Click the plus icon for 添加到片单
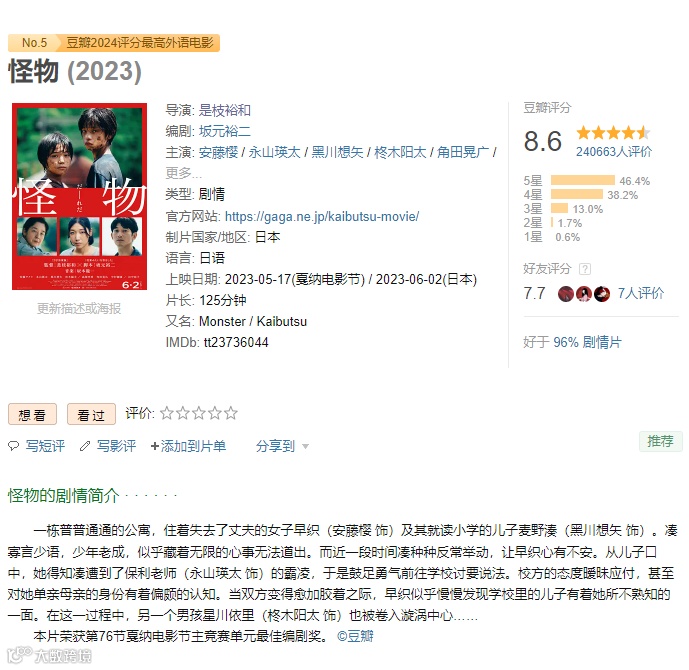This screenshot has width=689, height=670. click(x=154, y=446)
